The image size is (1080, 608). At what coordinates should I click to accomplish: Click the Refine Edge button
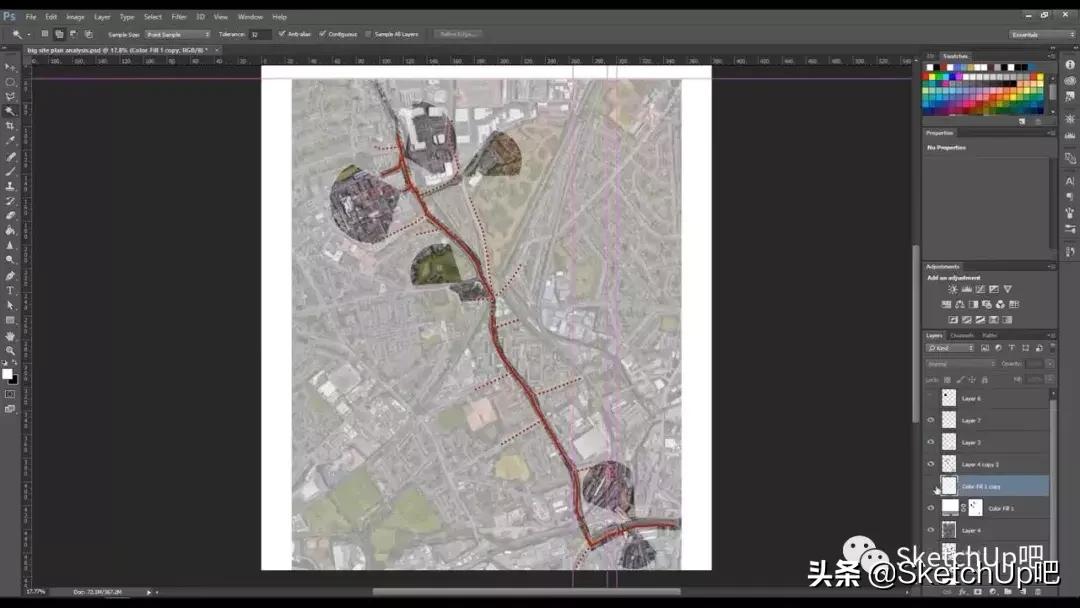coord(458,33)
